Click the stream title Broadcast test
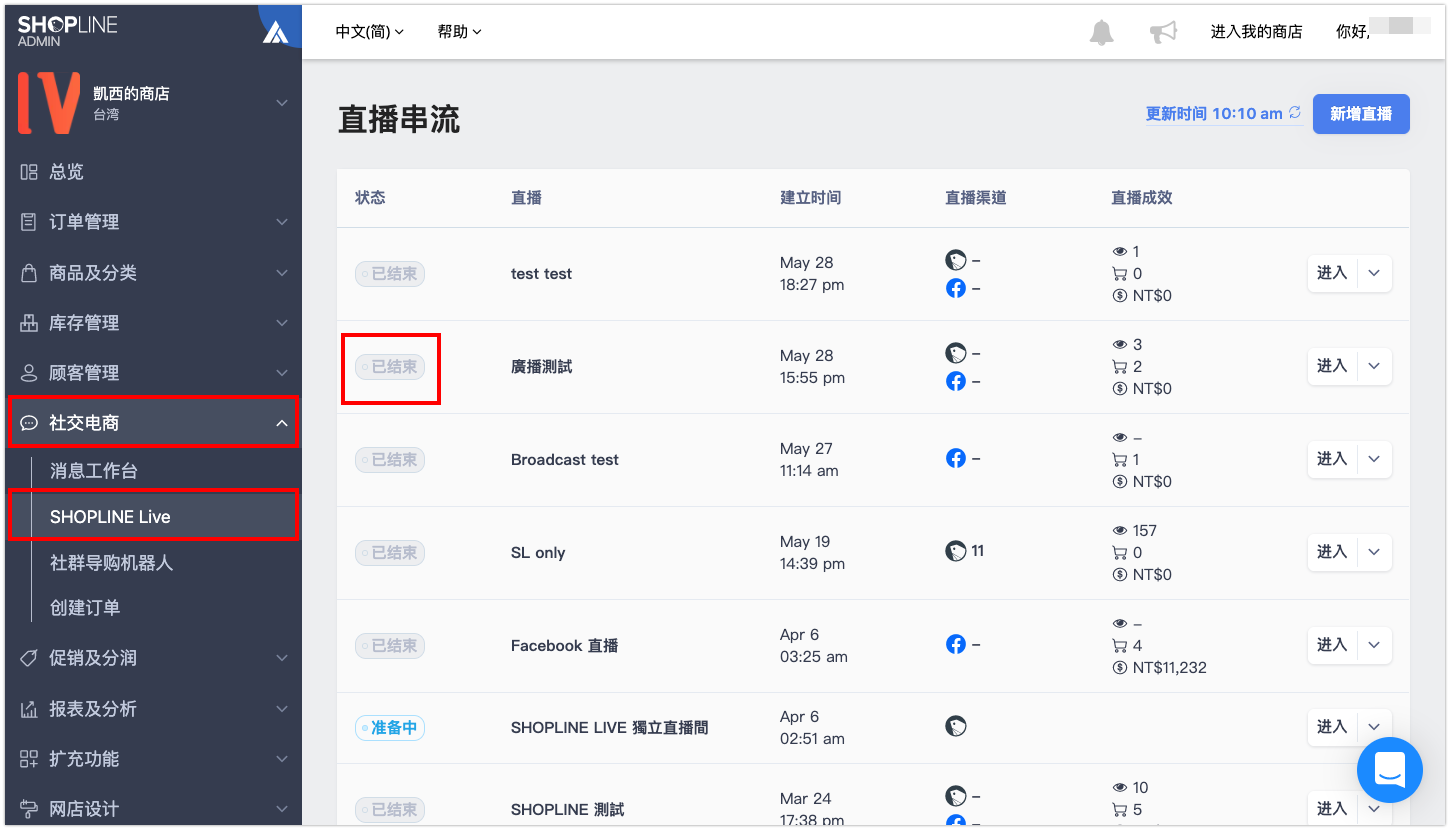The width and height of the screenshot is (1450, 830). coord(565,460)
